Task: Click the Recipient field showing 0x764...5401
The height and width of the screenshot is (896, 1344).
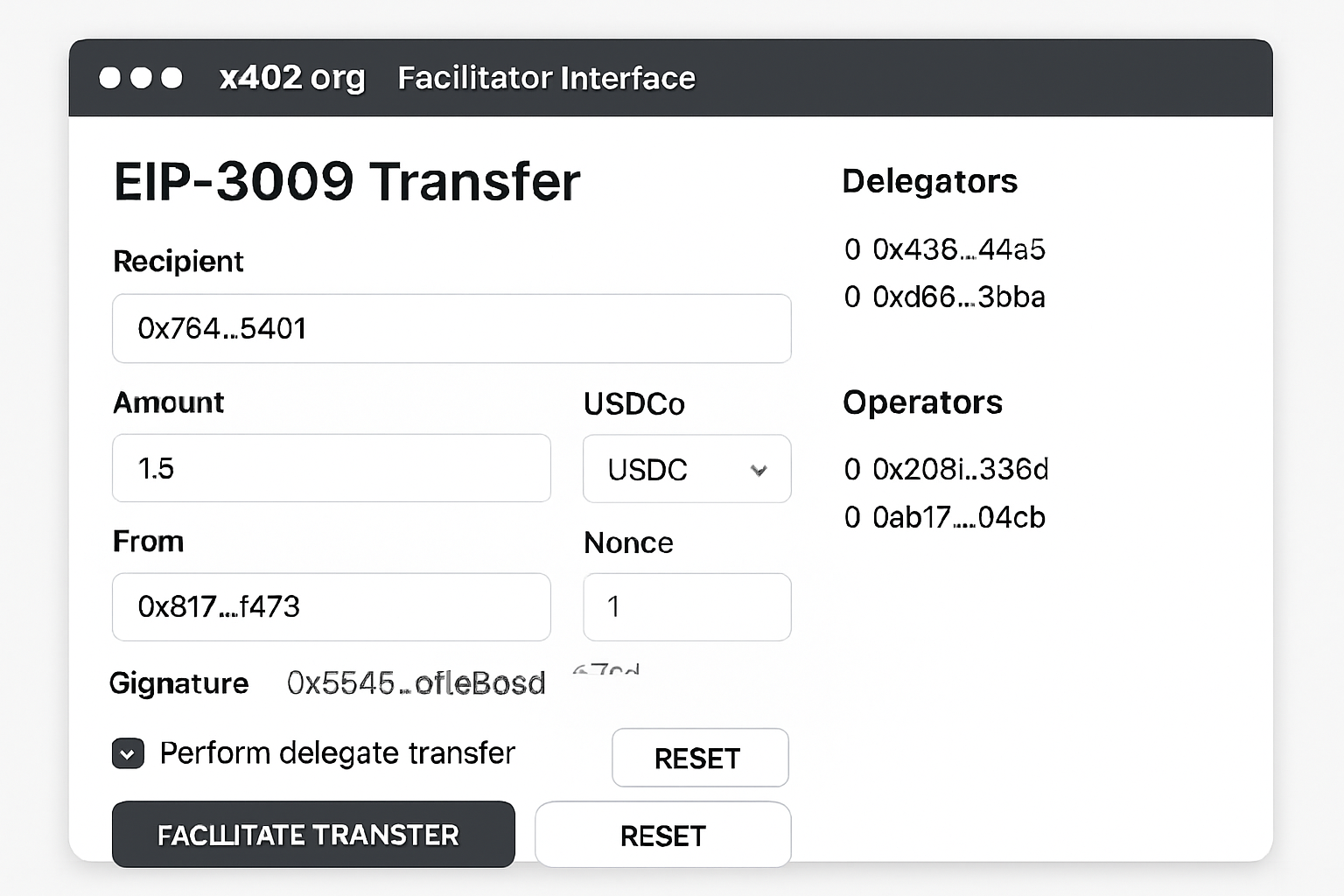Action: tap(451, 329)
